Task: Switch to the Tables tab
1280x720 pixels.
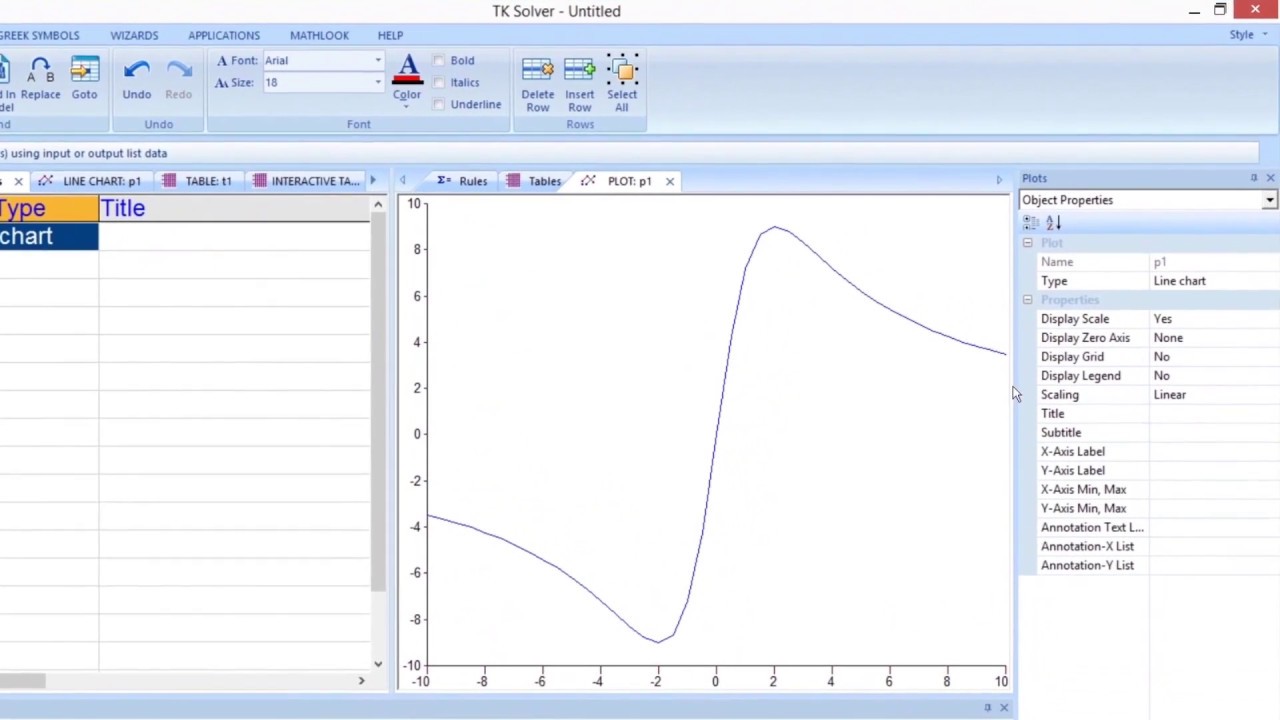Action: 534,181
